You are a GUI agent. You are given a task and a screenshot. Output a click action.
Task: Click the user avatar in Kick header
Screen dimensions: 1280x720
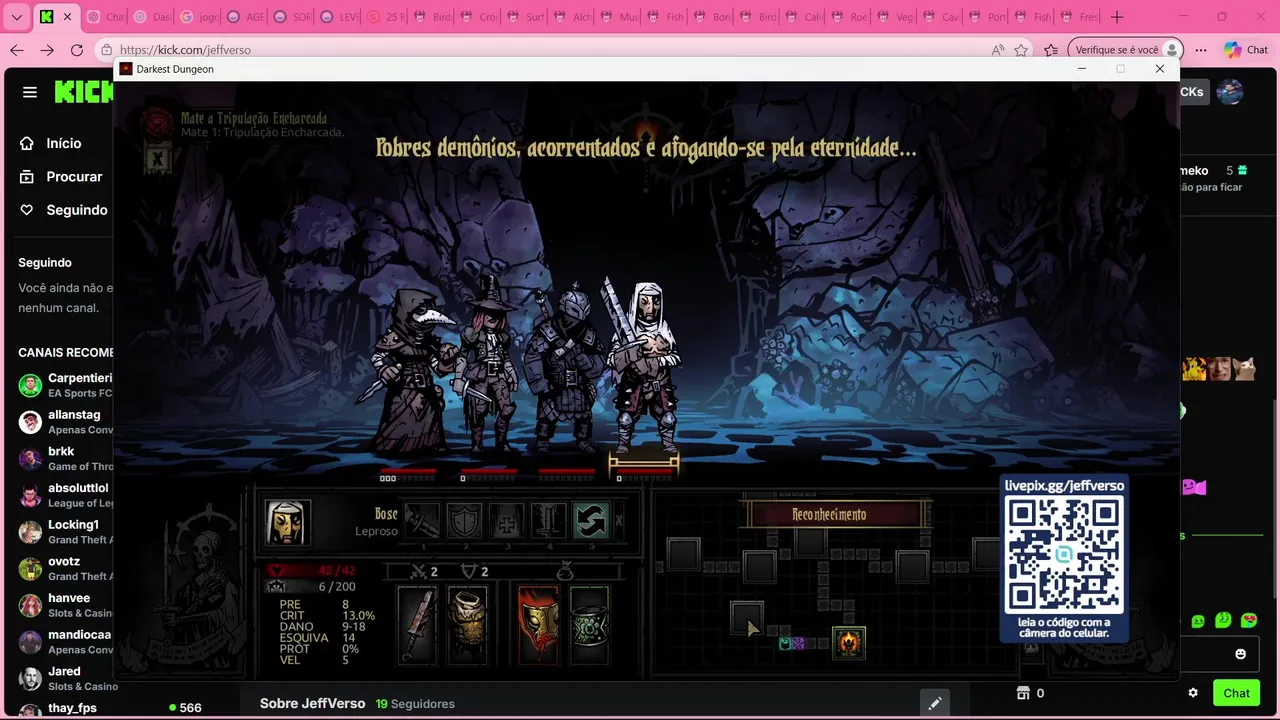click(1230, 92)
